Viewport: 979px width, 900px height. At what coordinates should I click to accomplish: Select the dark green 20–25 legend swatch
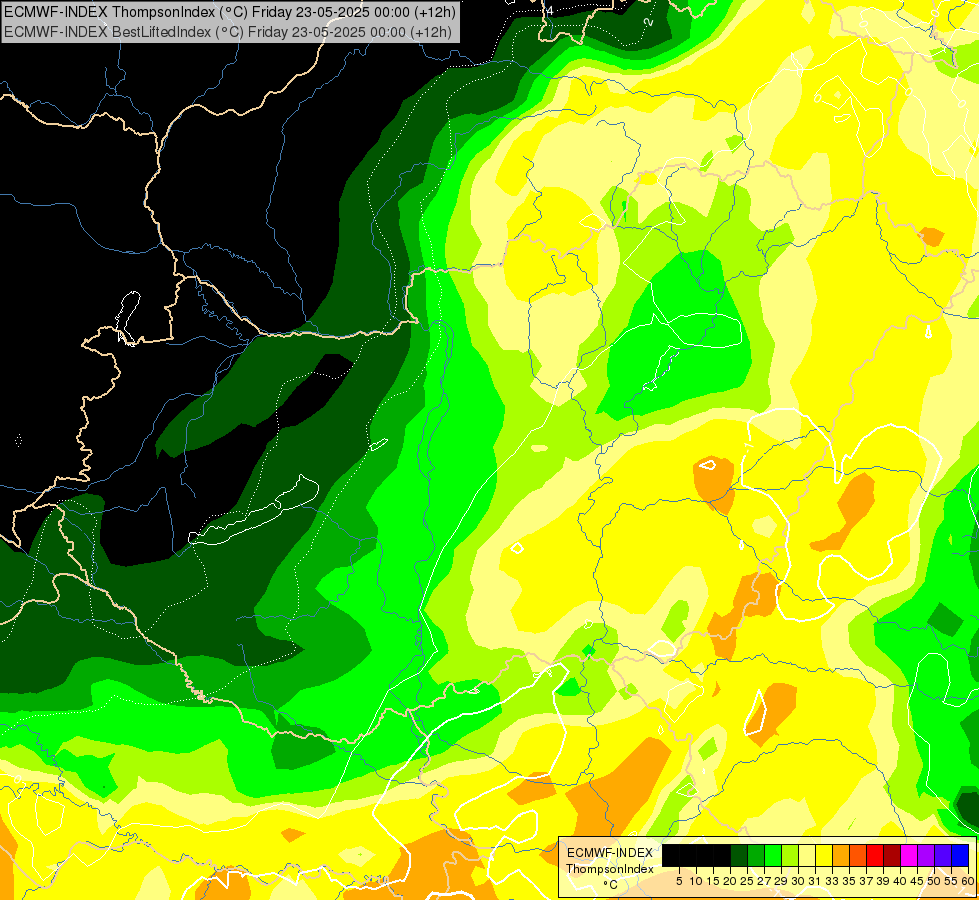click(739, 855)
